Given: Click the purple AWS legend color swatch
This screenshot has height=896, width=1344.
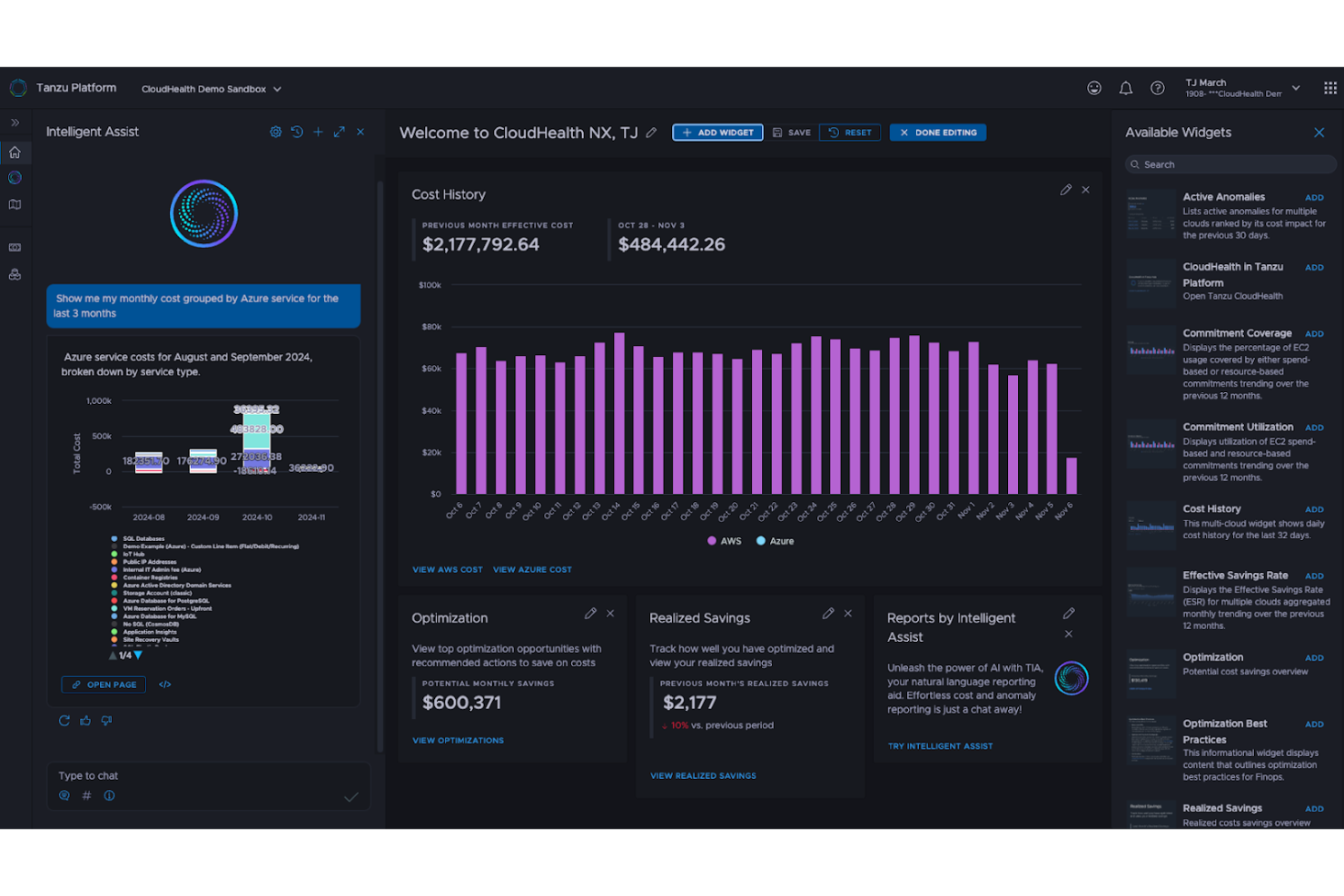Looking at the screenshot, I should pyautogui.click(x=711, y=540).
